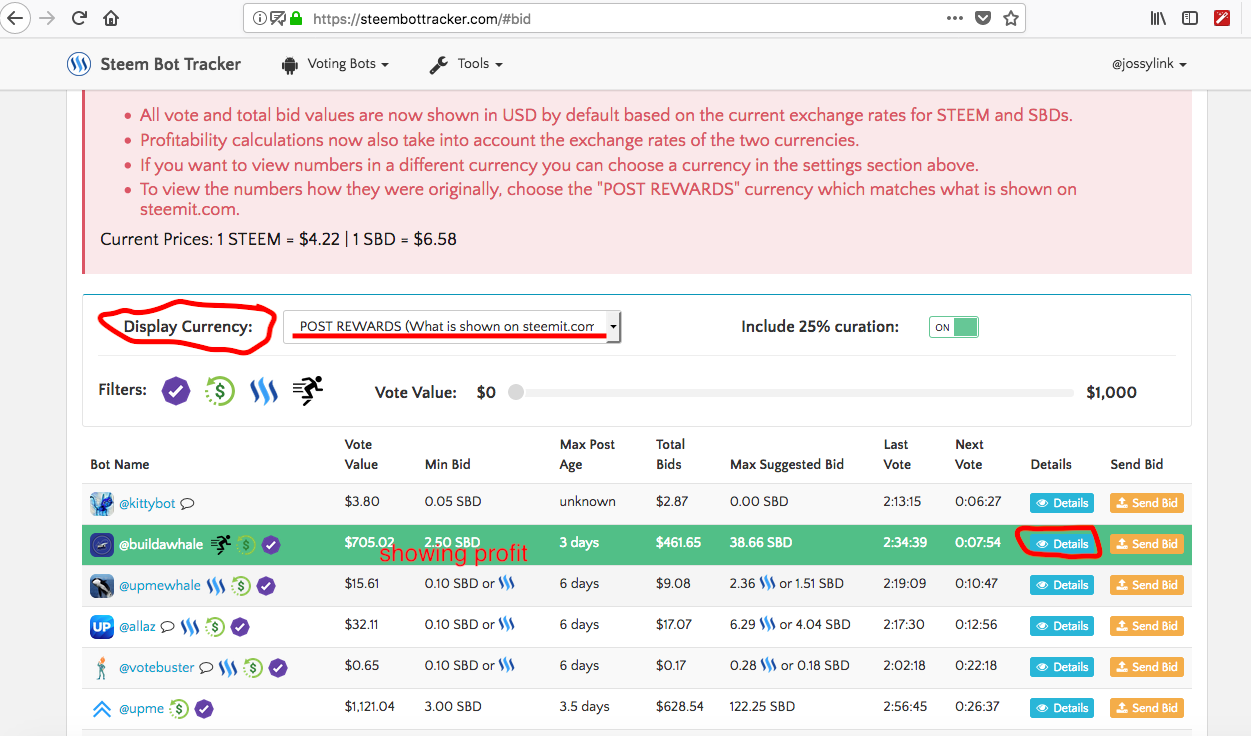Click the Current Prices text line
1251x736 pixels.
[279, 239]
